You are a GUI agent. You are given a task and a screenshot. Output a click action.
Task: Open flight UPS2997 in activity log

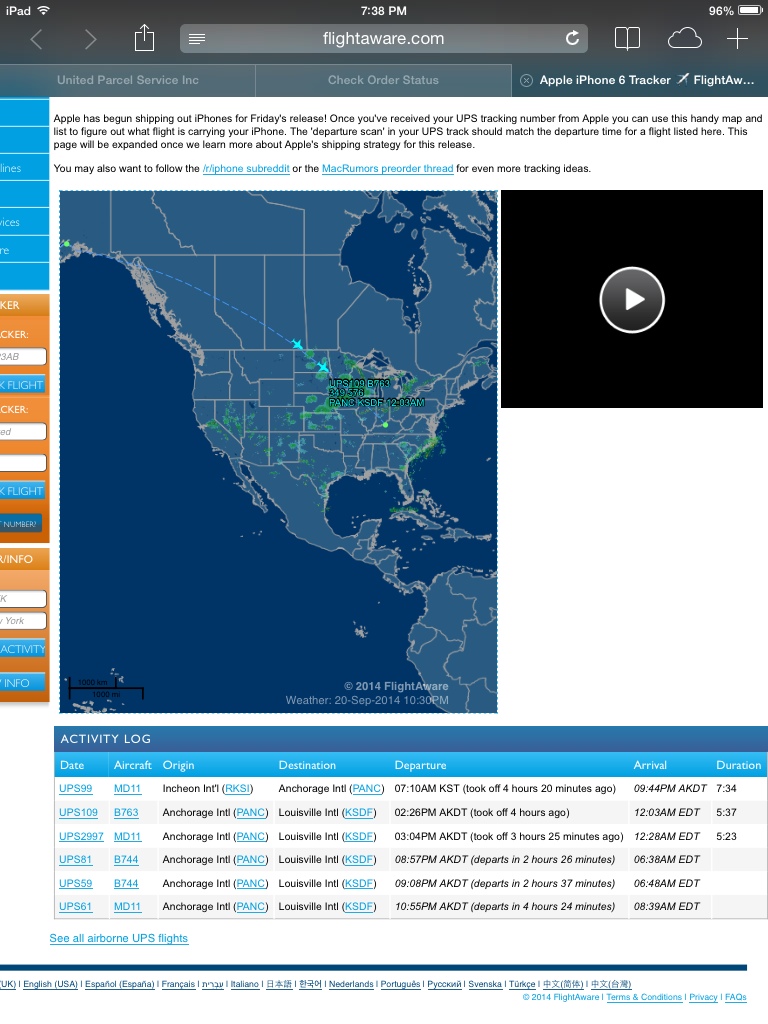click(81, 837)
